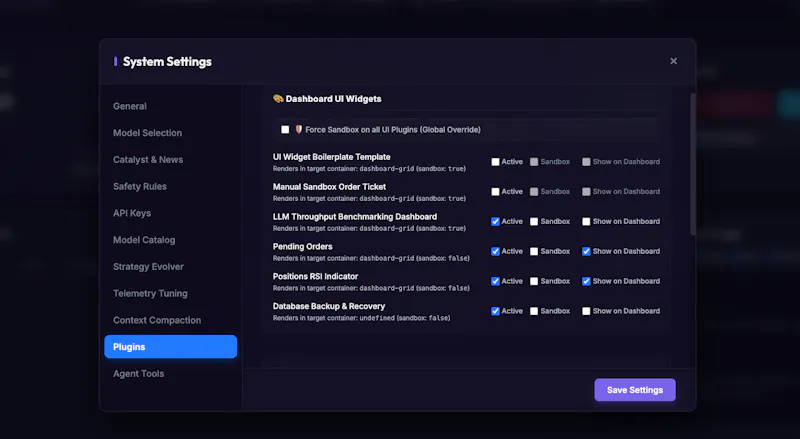Image resolution: width=800 pixels, height=439 pixels.
Task: Enable Sandbox for Pending Orders
Action: coord(534,251)
